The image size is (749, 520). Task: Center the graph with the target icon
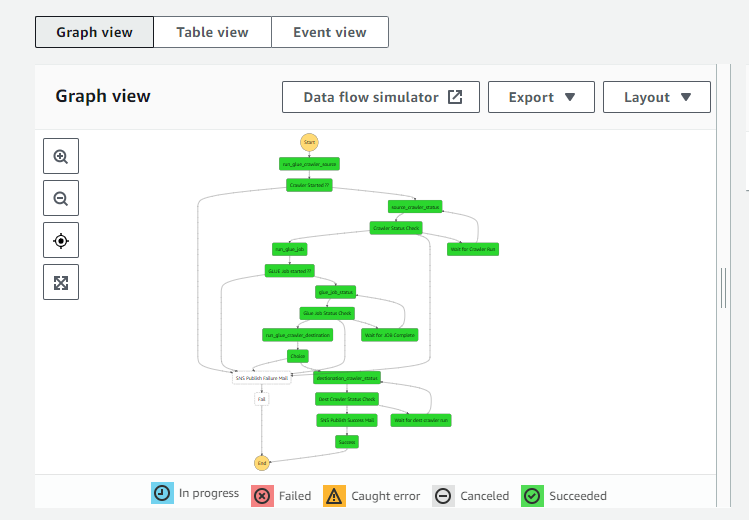(61, 241)
